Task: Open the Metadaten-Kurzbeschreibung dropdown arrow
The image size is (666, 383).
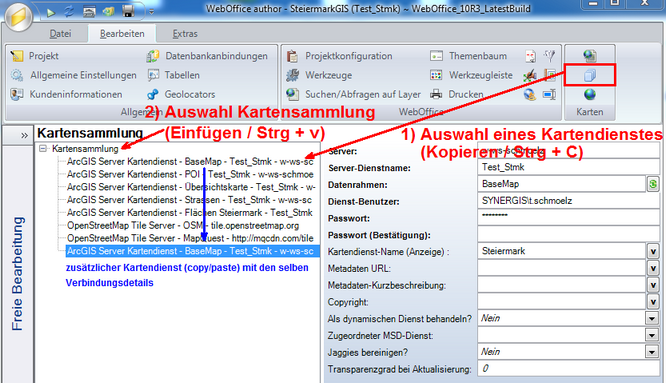Action: (x=653, y=285)
